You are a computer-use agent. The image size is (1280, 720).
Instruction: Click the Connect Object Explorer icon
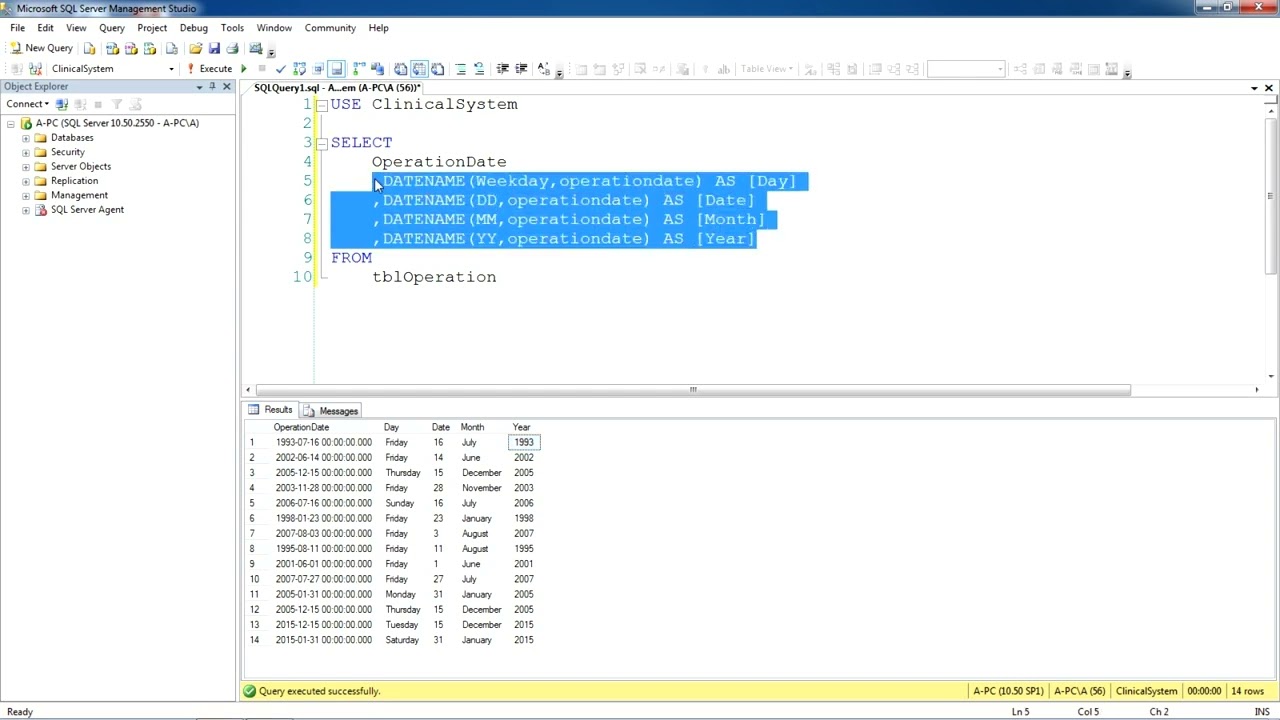point(62,104)
